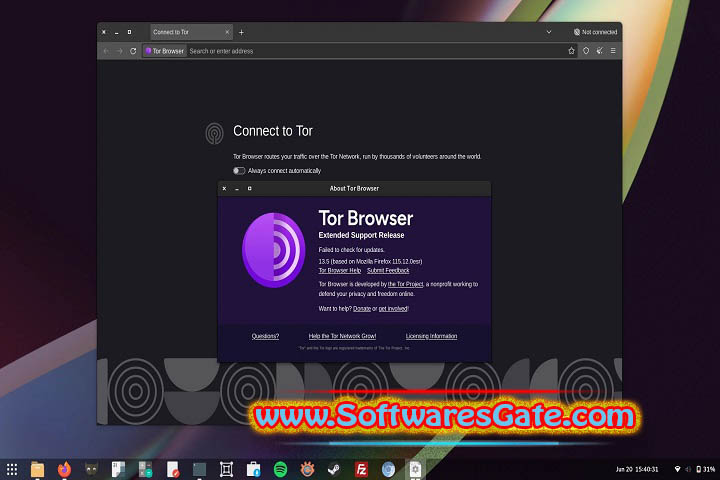Image resolution: width=720 pixels, height=480 pixels.
Task: Close the Connect to Tor tab
Action: [x=227, y=32]
